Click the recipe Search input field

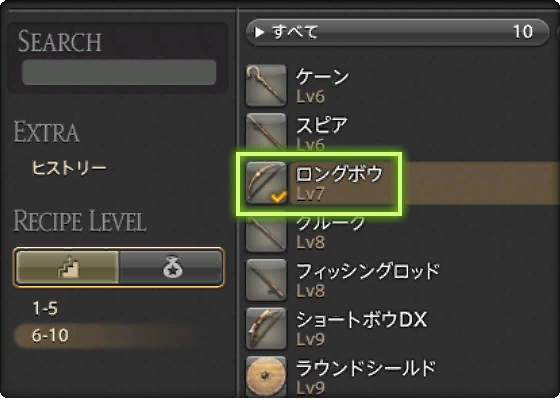[x=119, y=72]
